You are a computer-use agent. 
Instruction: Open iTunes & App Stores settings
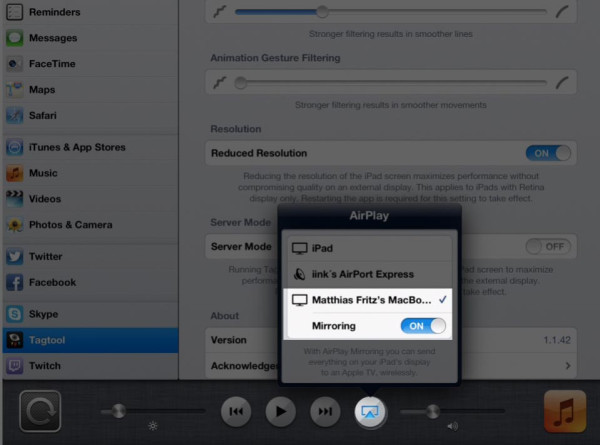coord(77,147)
